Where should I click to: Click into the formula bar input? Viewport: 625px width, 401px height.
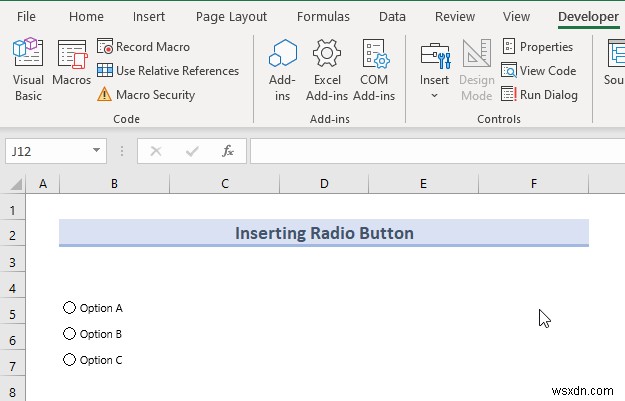pos(437,151)
